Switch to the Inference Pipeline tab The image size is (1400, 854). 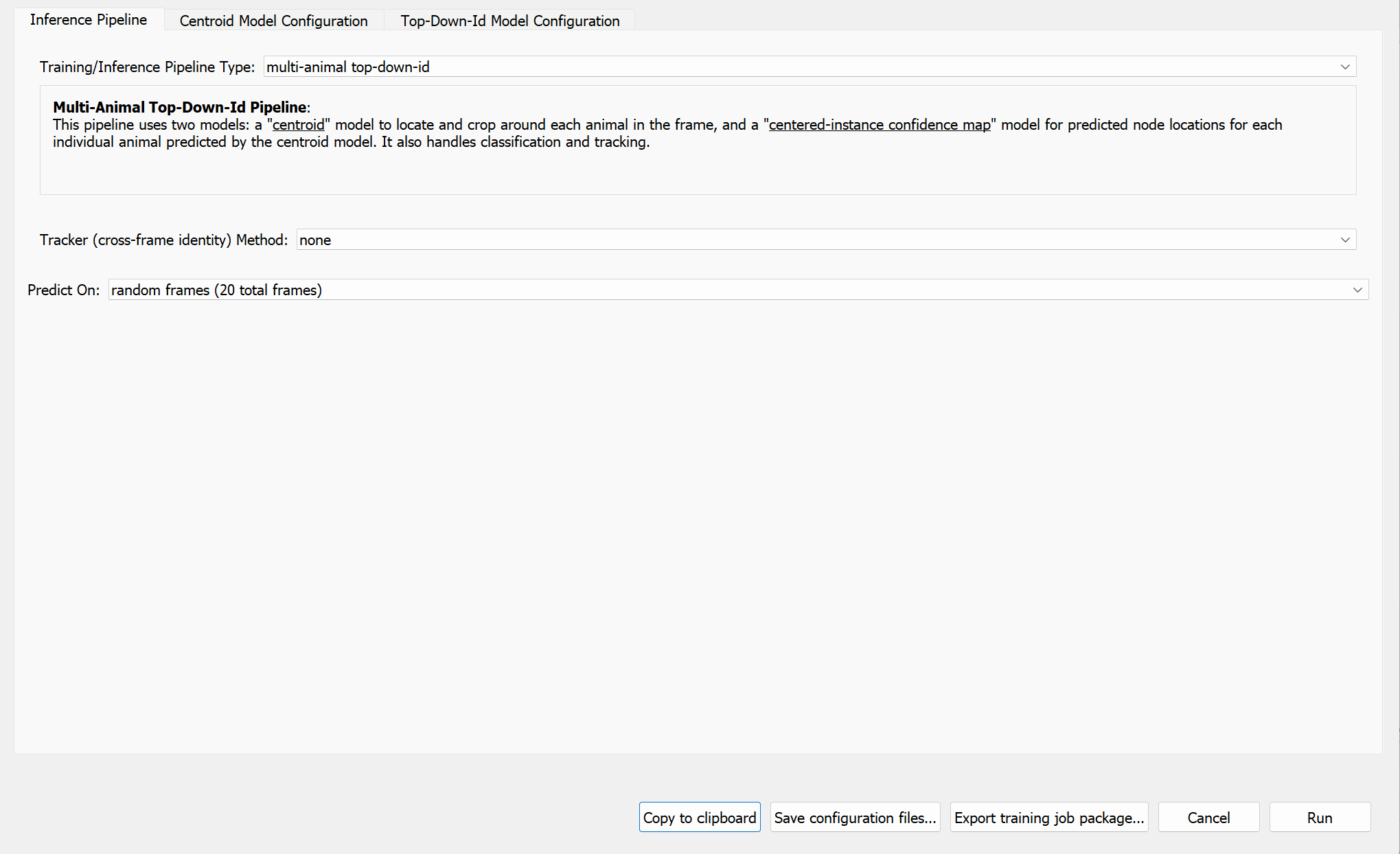[89, 20]
